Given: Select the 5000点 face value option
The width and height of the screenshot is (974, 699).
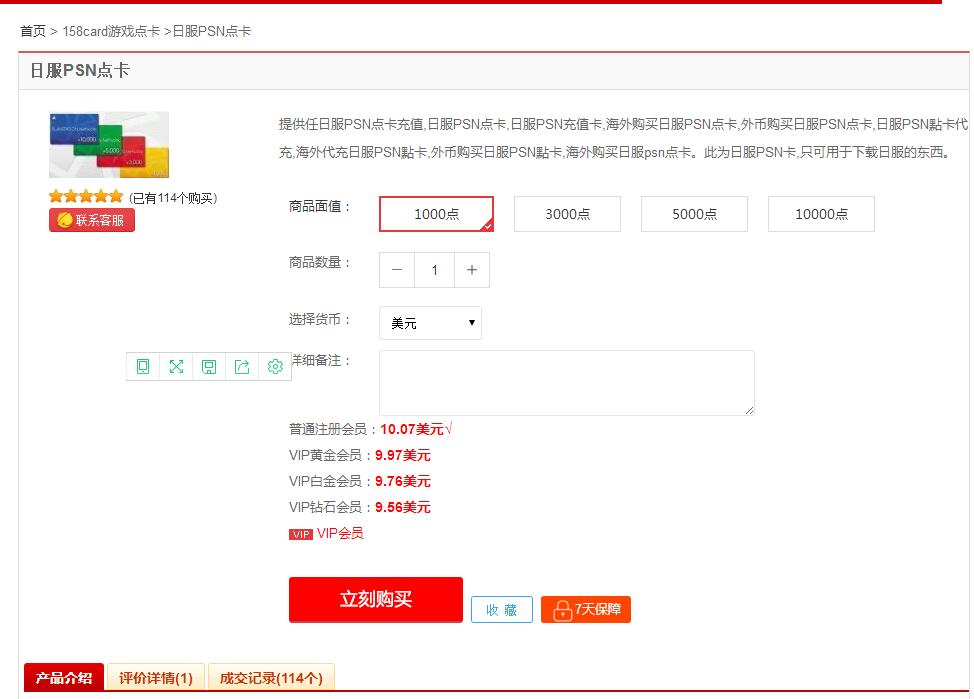Looking at the screenshot, I should 694,214.
